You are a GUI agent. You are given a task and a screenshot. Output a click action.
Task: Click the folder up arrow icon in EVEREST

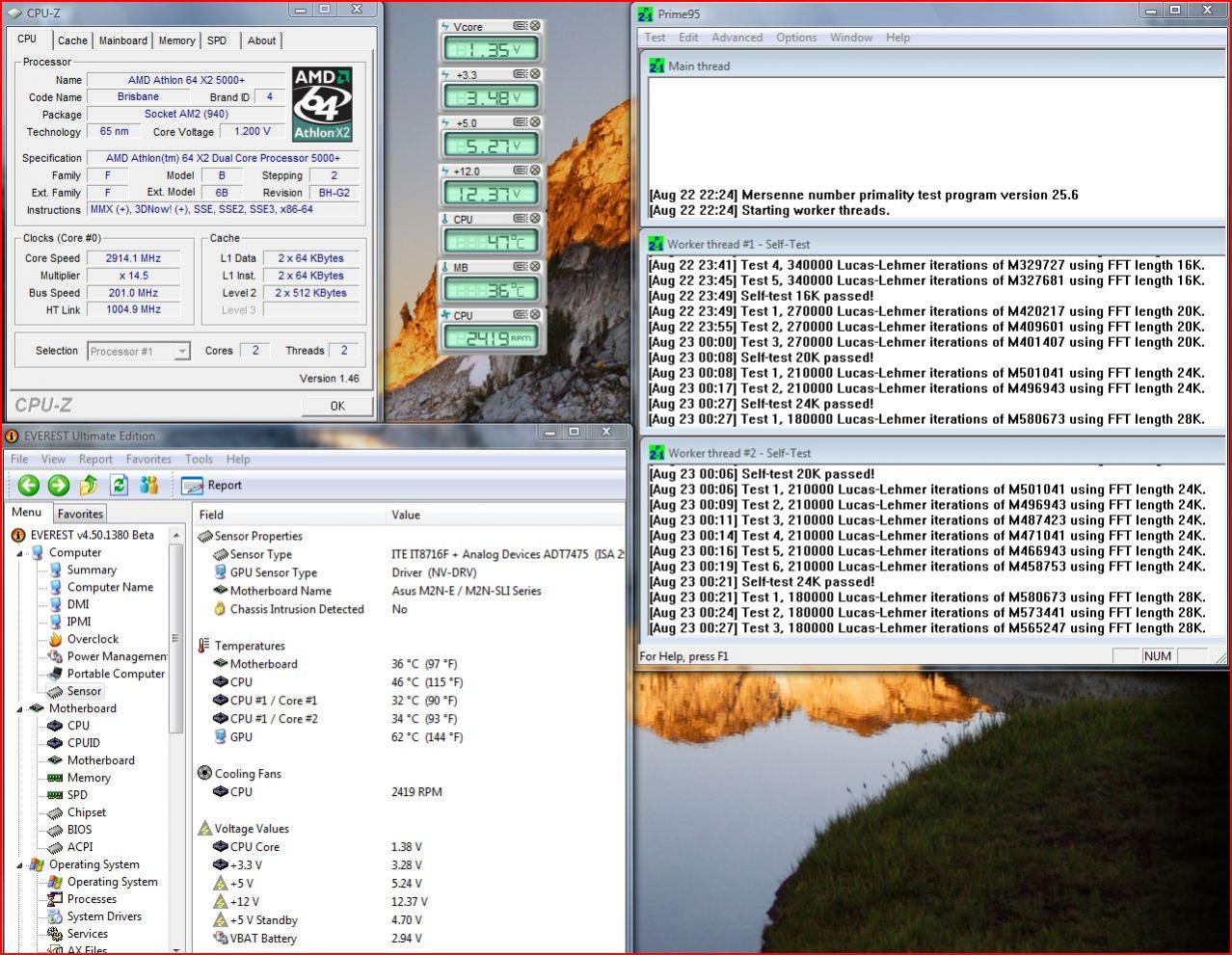click(89, 485)
